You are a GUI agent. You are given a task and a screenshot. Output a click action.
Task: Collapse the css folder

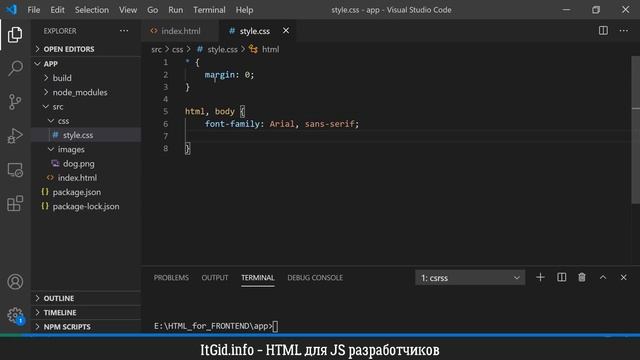point(86,121)
